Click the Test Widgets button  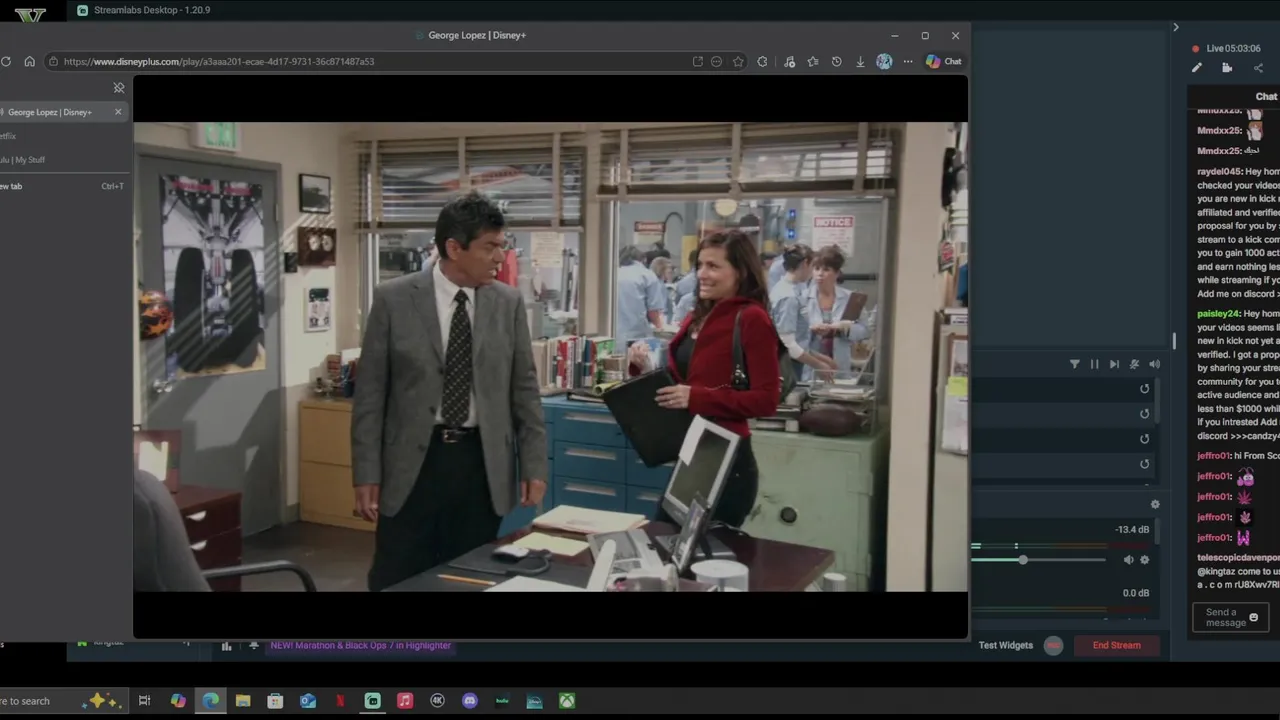pyautogui.click(x=1006, y=645)
